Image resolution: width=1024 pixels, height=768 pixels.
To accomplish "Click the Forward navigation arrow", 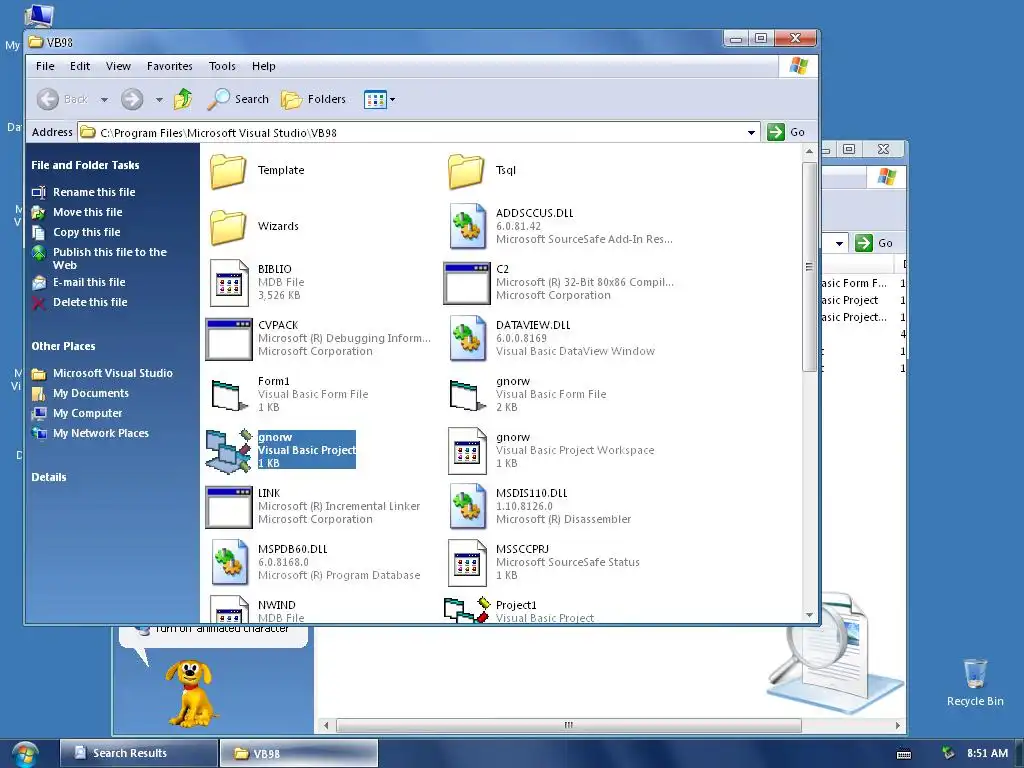I will [132, 99].
